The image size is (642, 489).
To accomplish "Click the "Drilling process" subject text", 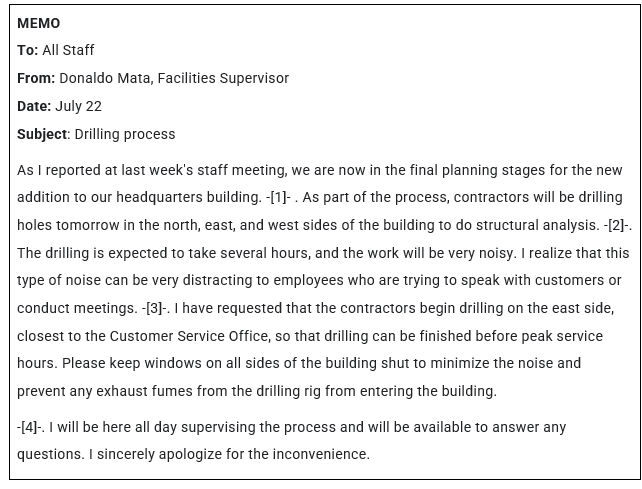I will click(125, 134).
